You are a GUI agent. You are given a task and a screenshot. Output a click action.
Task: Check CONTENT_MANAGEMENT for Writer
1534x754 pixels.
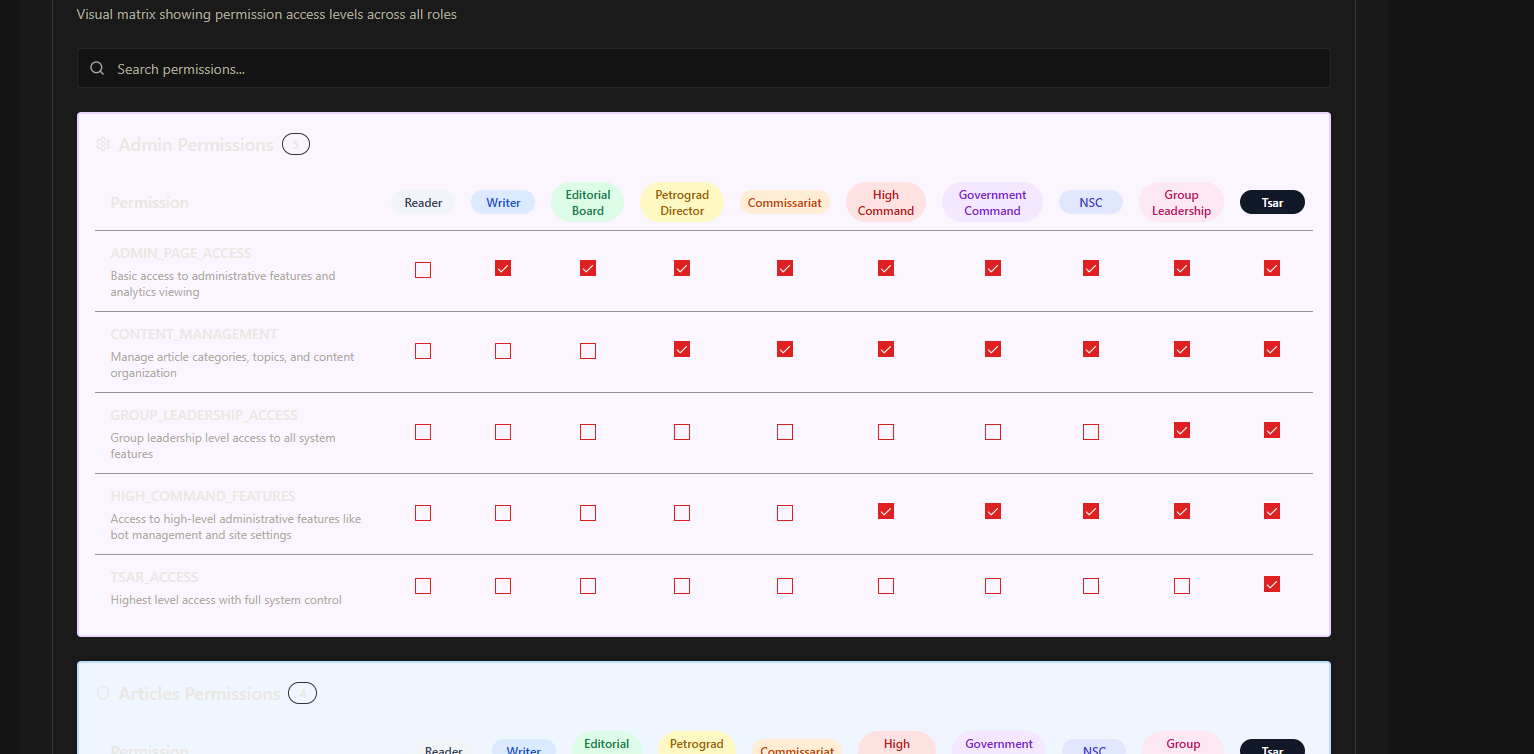pyautogui.click(x=503, y=351)
